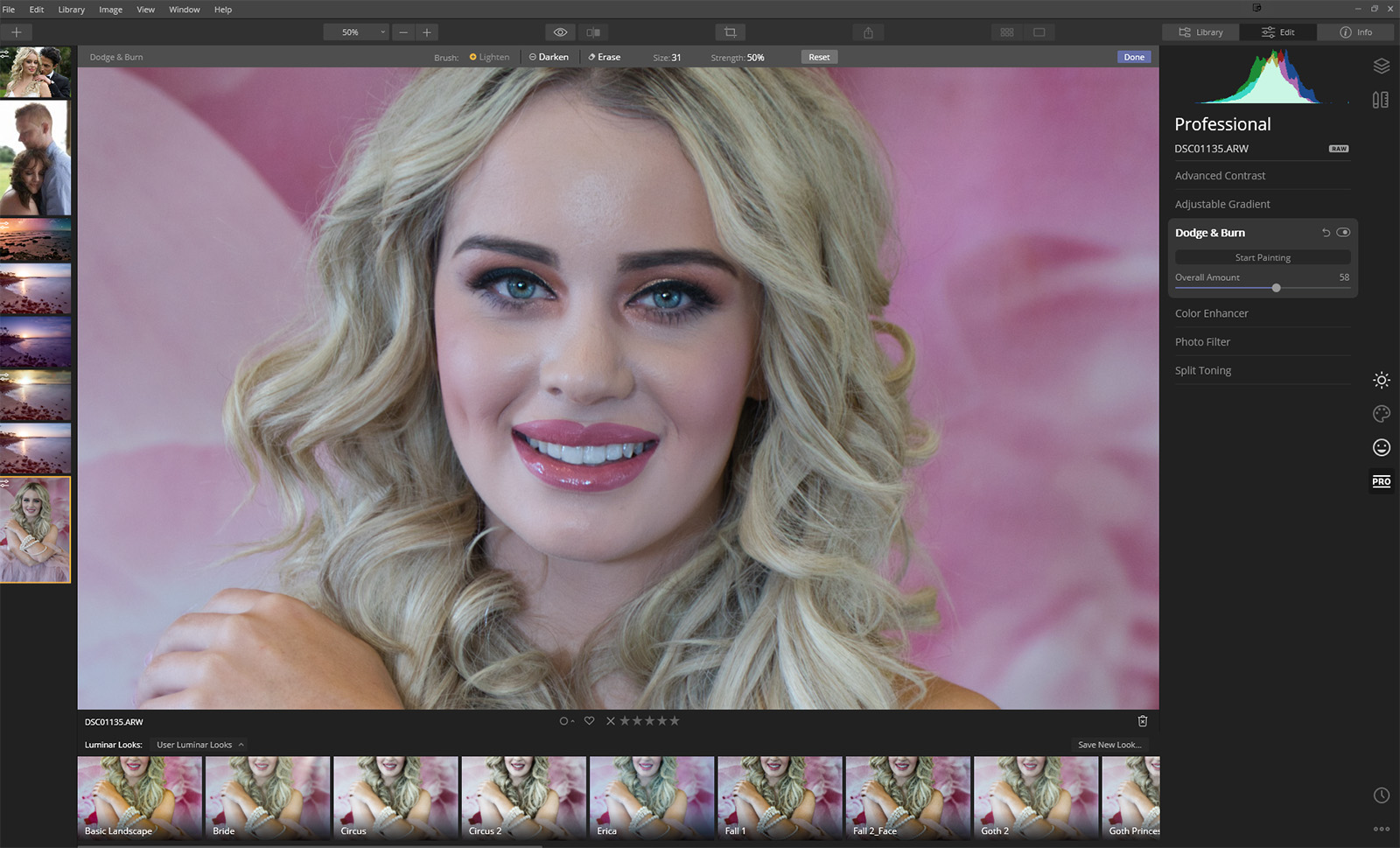Click the Done button
Viewport: 1400px width, 848px height.
[1134, 57]
